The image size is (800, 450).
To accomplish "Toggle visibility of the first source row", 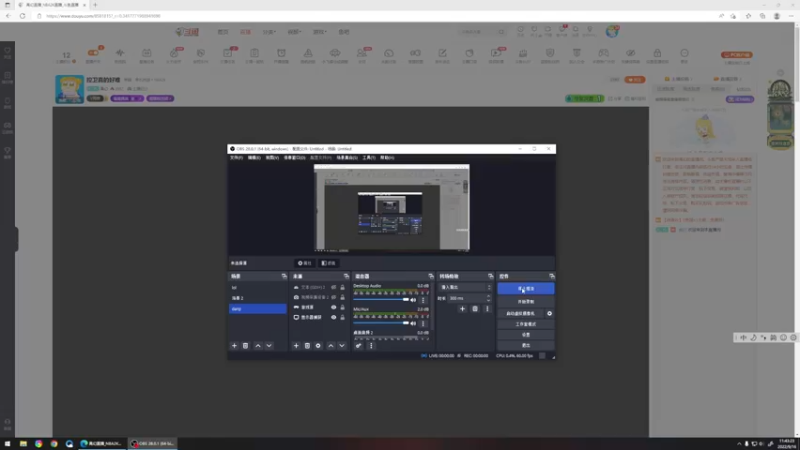I will (334, 287).
